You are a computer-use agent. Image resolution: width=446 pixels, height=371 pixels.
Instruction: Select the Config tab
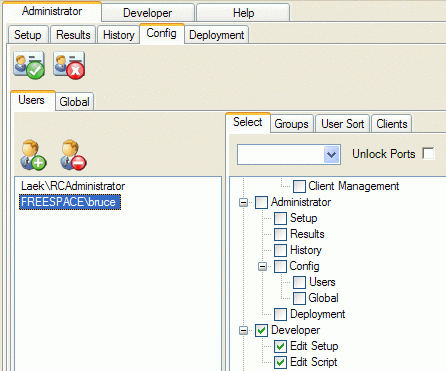[162, 33]
